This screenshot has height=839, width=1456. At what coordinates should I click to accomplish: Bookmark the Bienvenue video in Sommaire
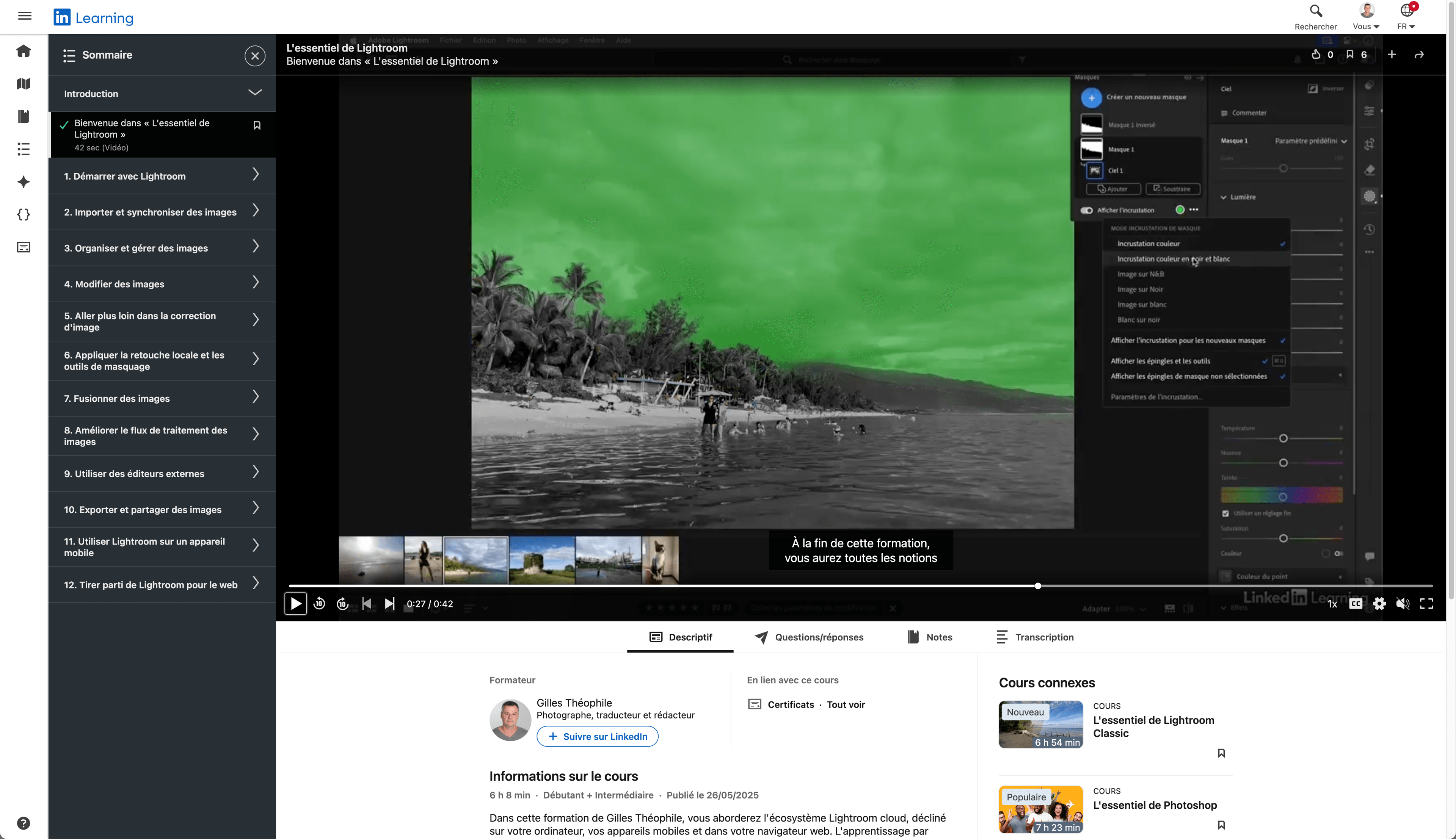(257, 125)
